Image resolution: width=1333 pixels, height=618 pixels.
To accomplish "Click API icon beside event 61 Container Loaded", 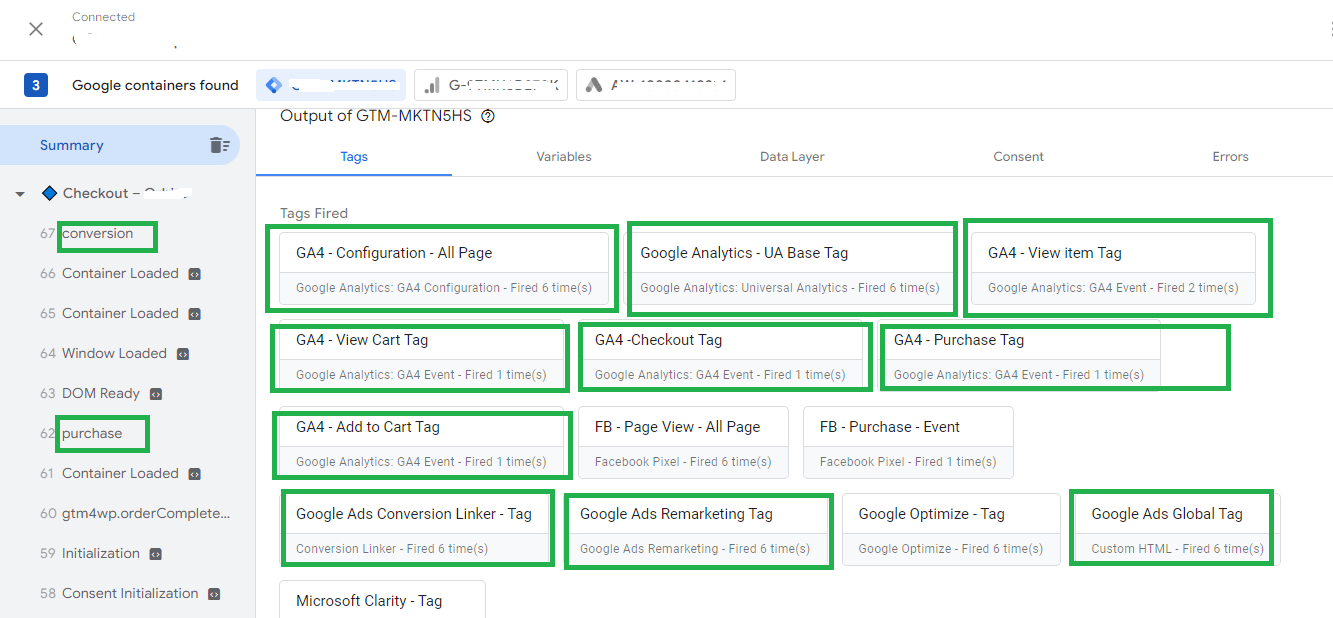I will tap(195, 473).
